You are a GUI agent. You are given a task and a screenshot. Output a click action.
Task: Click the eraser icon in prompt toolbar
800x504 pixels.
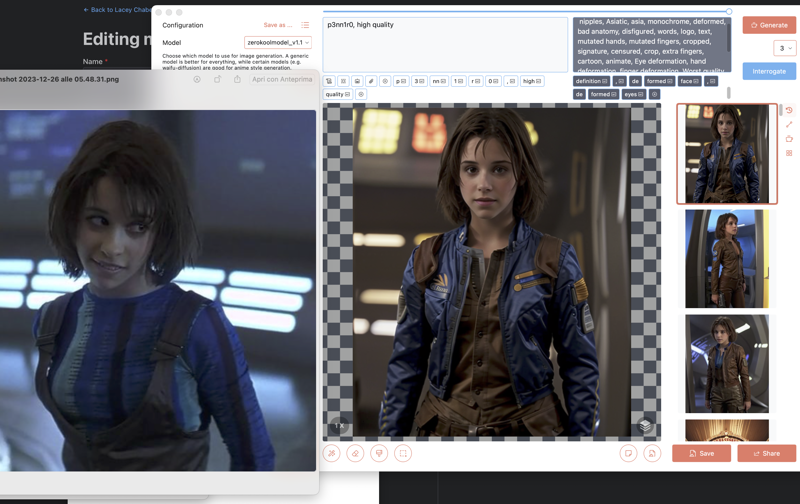point(371,81)
